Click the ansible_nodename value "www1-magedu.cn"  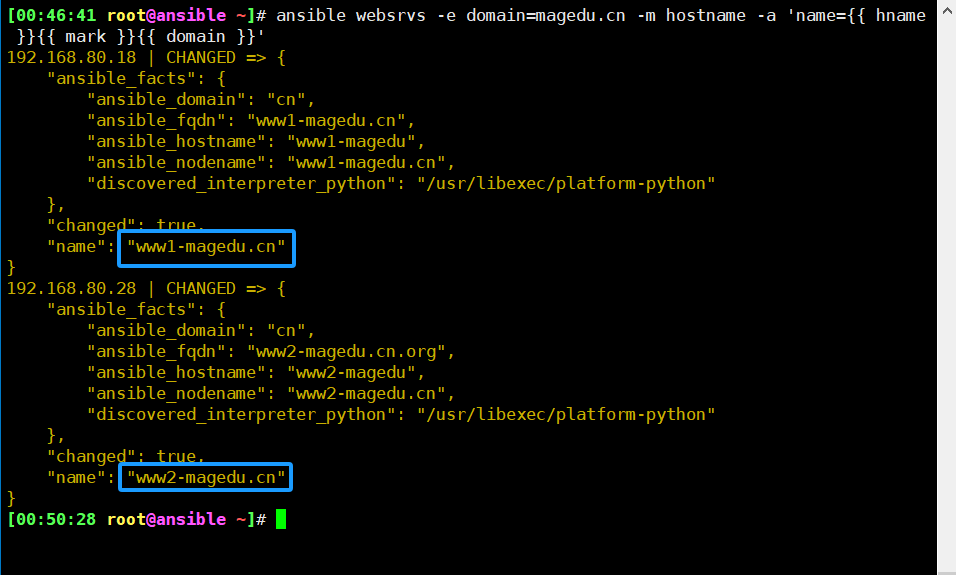click(366, 163)
